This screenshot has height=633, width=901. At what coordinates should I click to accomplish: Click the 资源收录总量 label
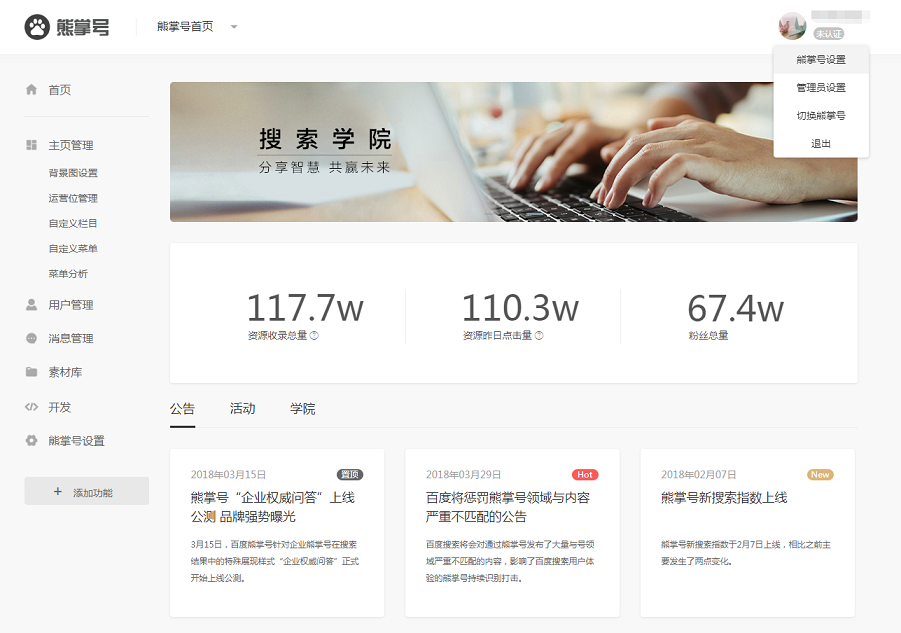(x=278, y=335)
